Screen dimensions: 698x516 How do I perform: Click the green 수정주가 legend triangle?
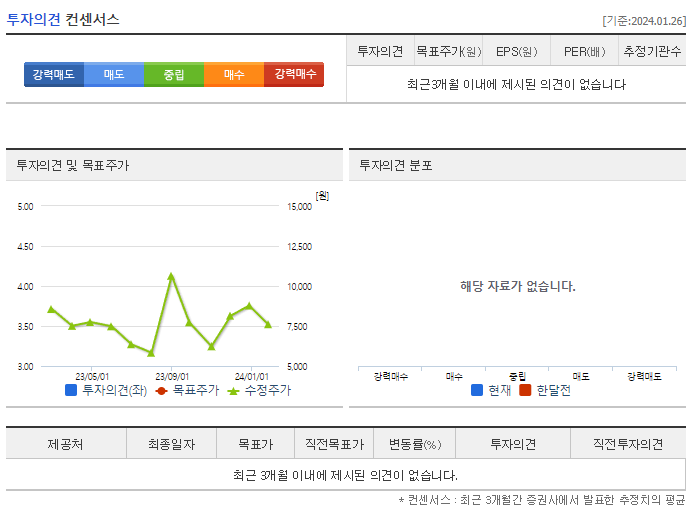coord(233,391)
